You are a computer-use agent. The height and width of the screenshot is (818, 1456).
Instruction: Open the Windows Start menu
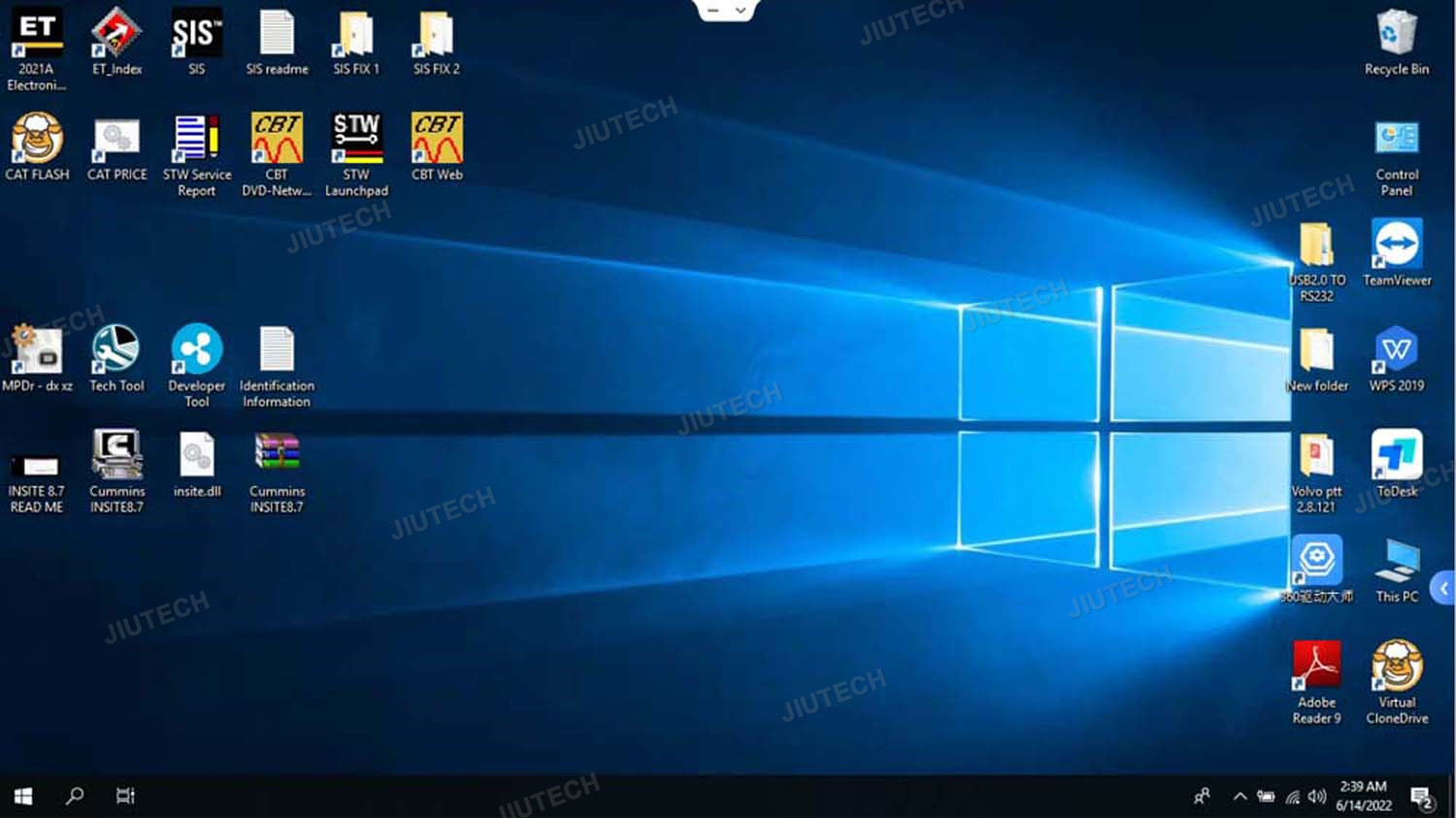23,797
